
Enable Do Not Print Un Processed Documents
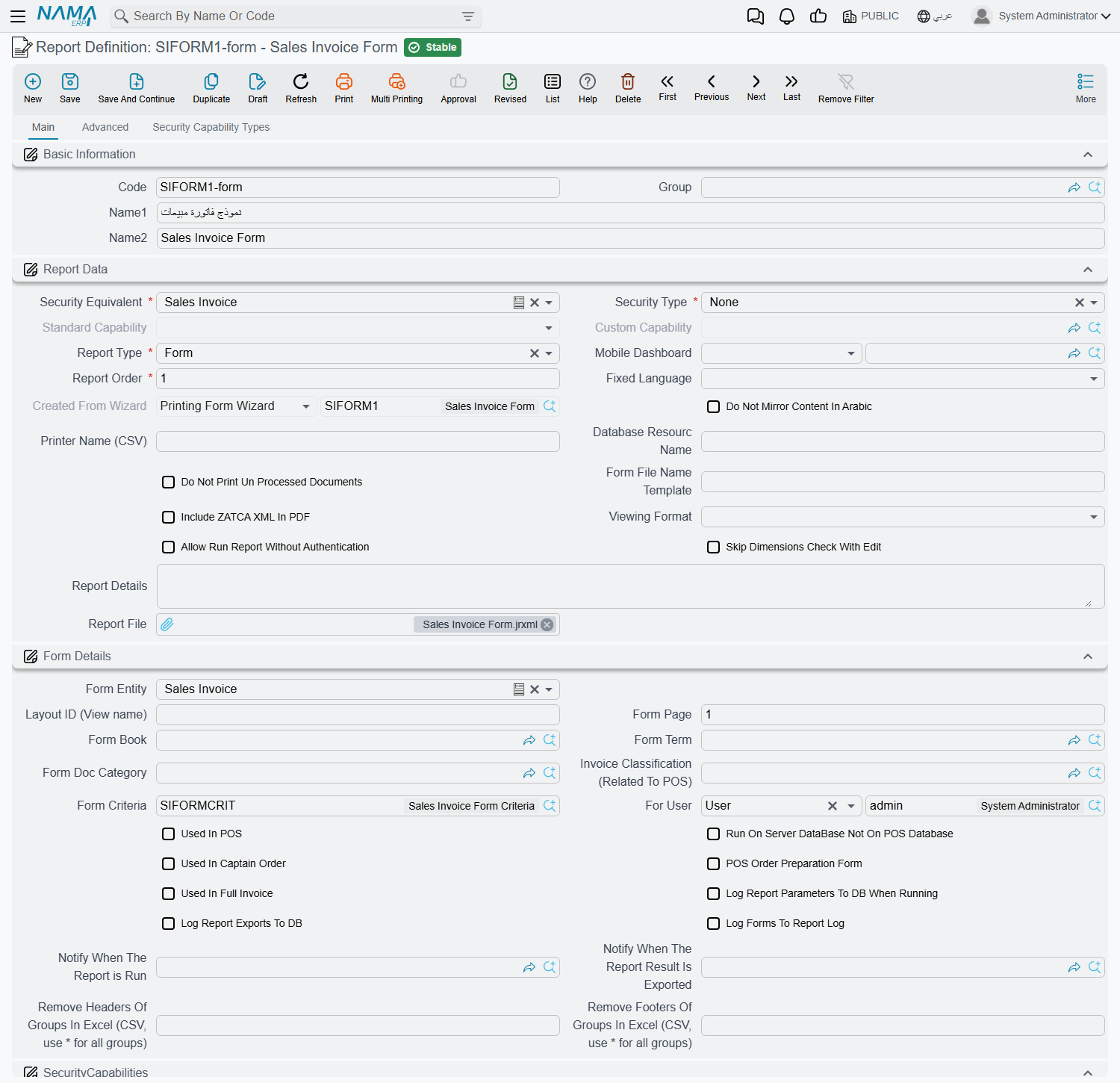[169, 482]
